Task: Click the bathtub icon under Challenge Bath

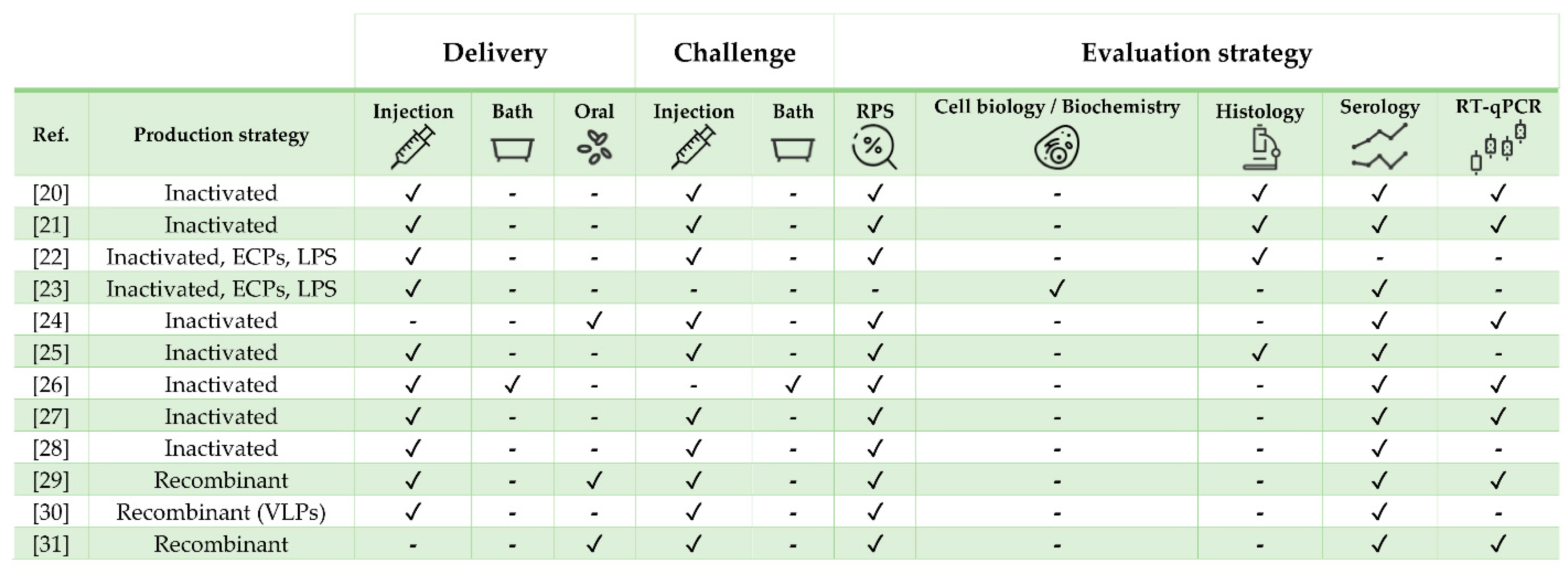Action: coord(792,149)
